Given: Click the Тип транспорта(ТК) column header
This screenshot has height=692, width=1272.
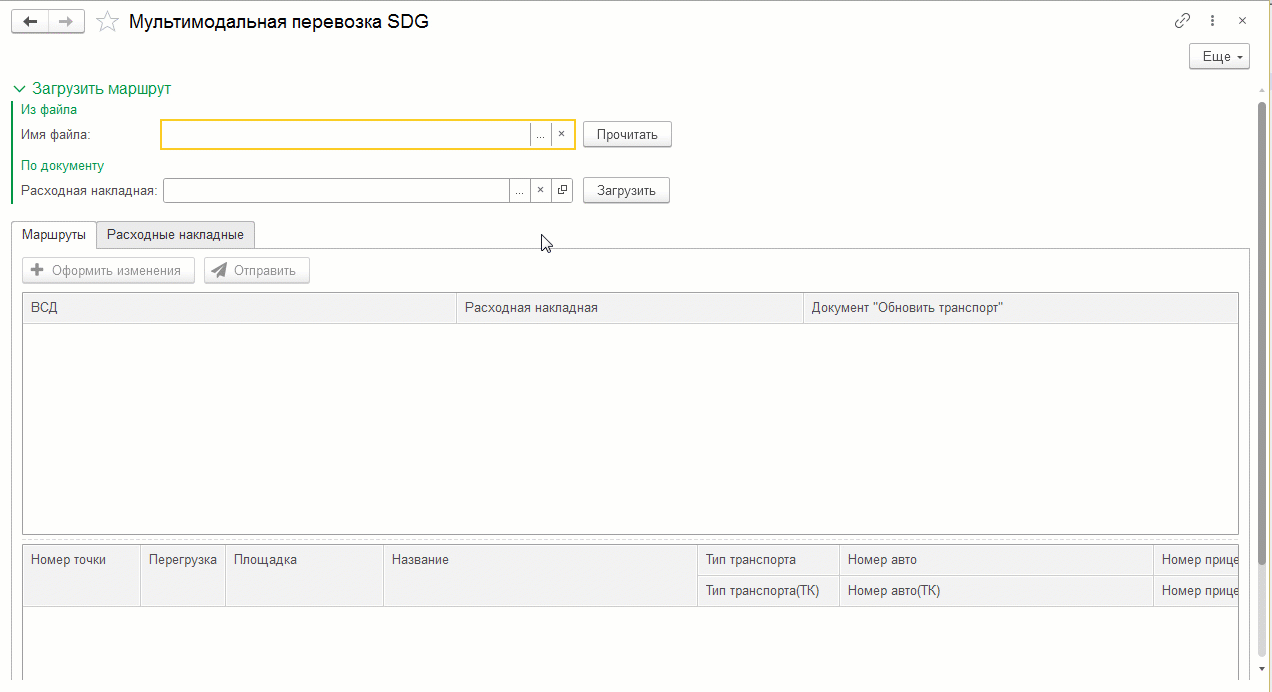Looking at the screenshot, I should pos(768,591).
